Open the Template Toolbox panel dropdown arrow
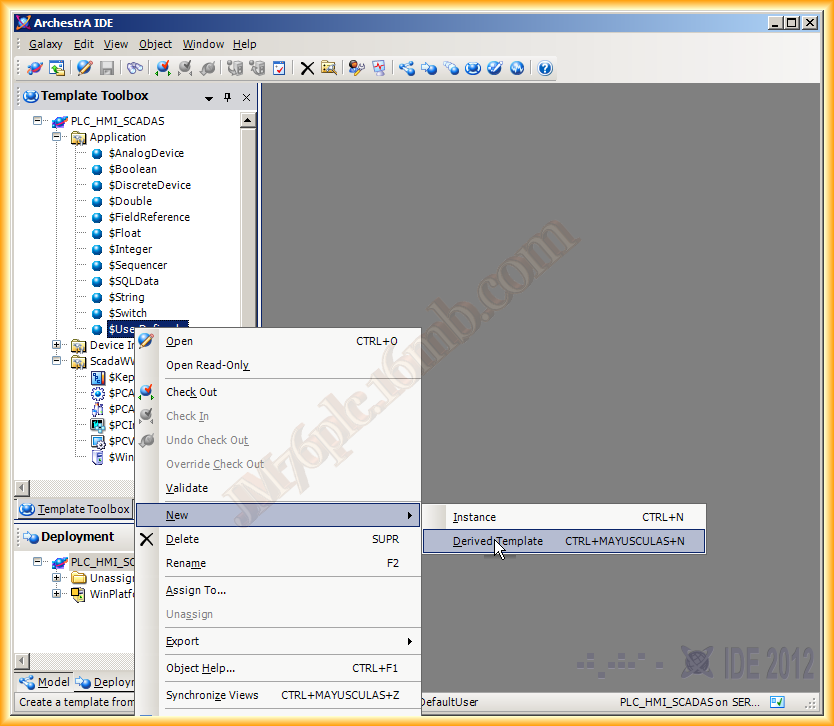 pyautogui.click(x=209, y=97)
